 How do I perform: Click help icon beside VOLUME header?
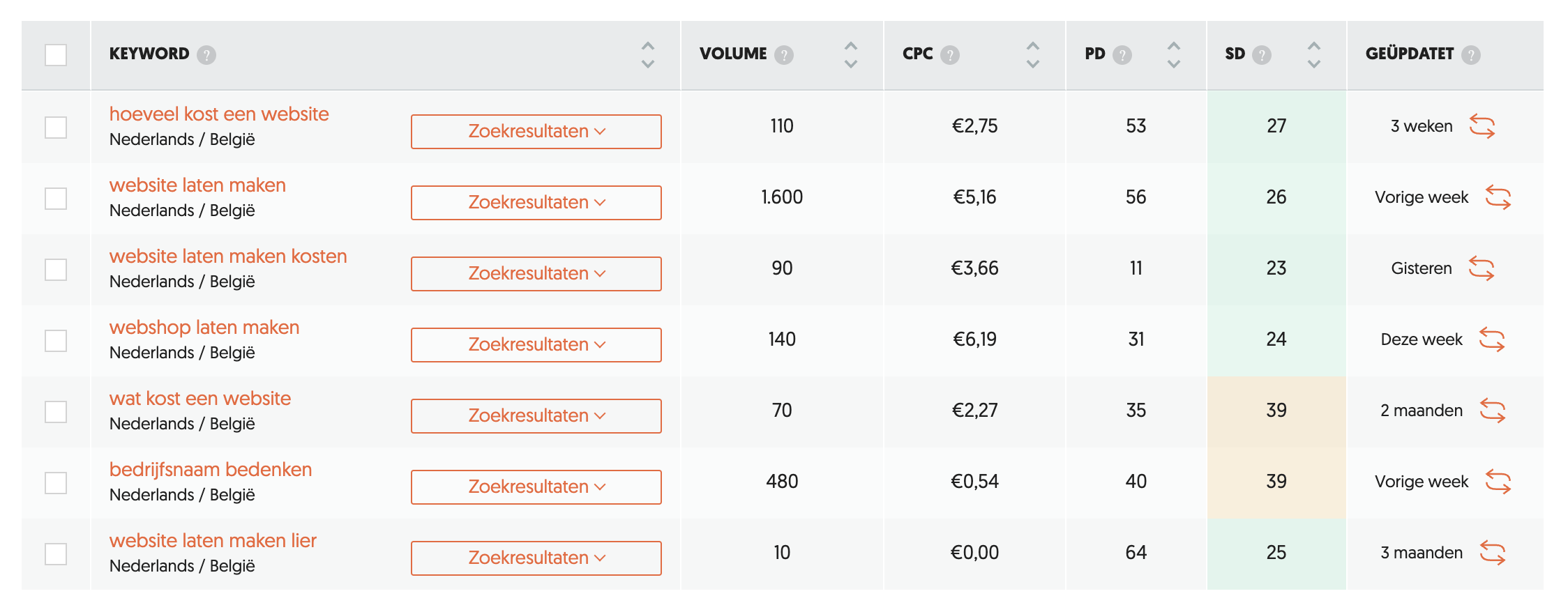pos(784,55)
